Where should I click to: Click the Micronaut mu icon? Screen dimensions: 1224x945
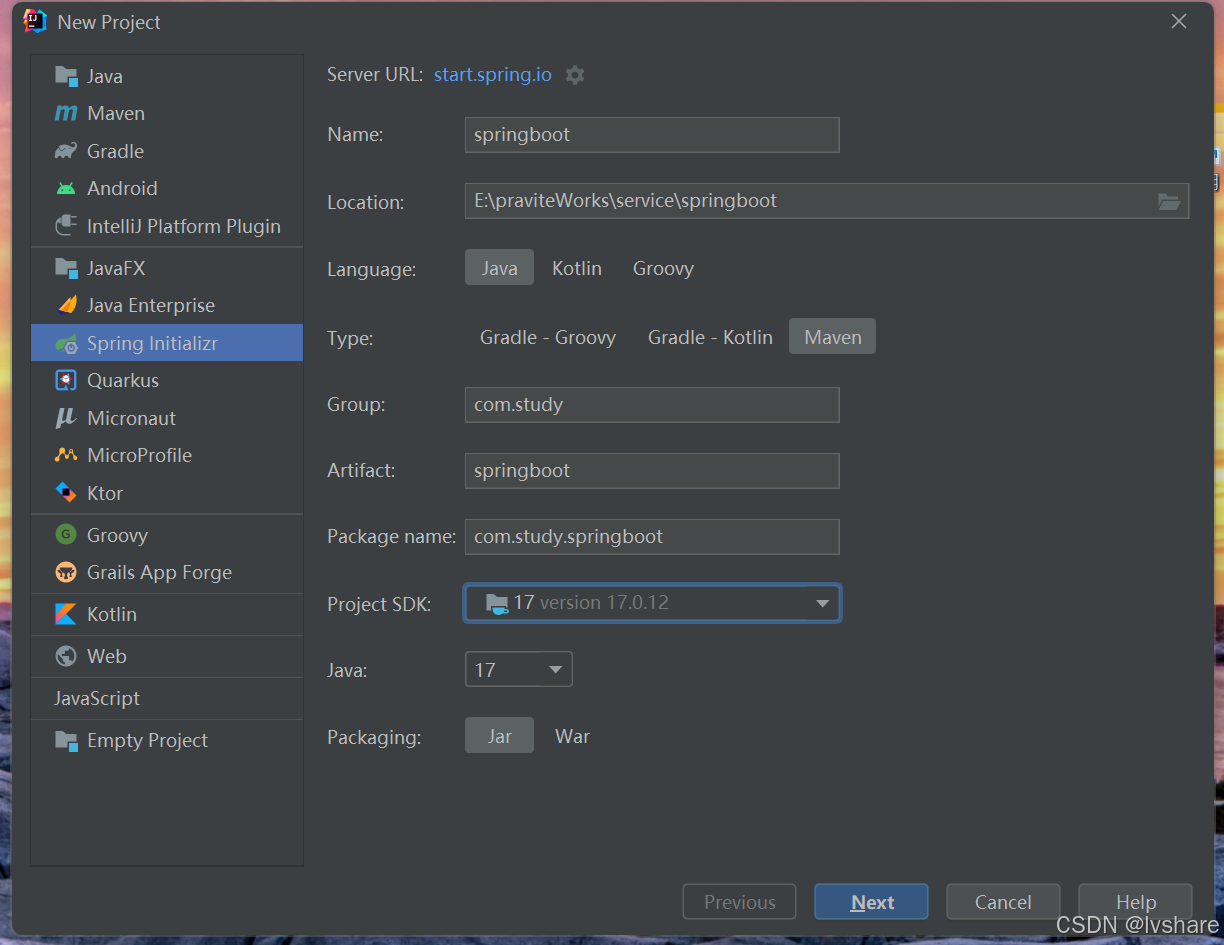[x=66, y=418]
